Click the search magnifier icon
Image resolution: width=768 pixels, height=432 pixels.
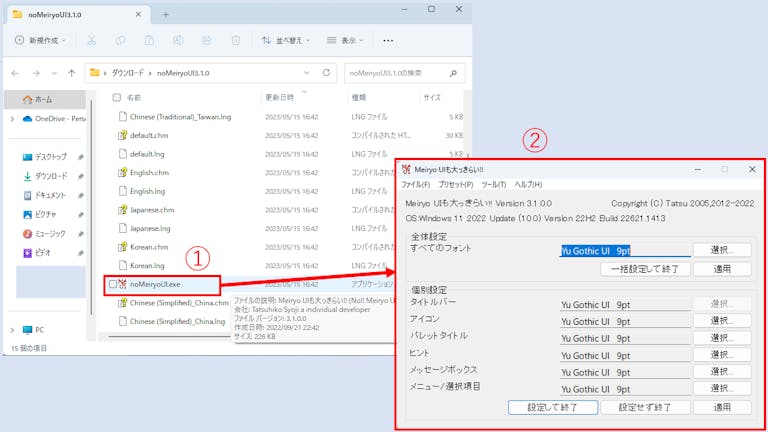(x=453, y=73)
